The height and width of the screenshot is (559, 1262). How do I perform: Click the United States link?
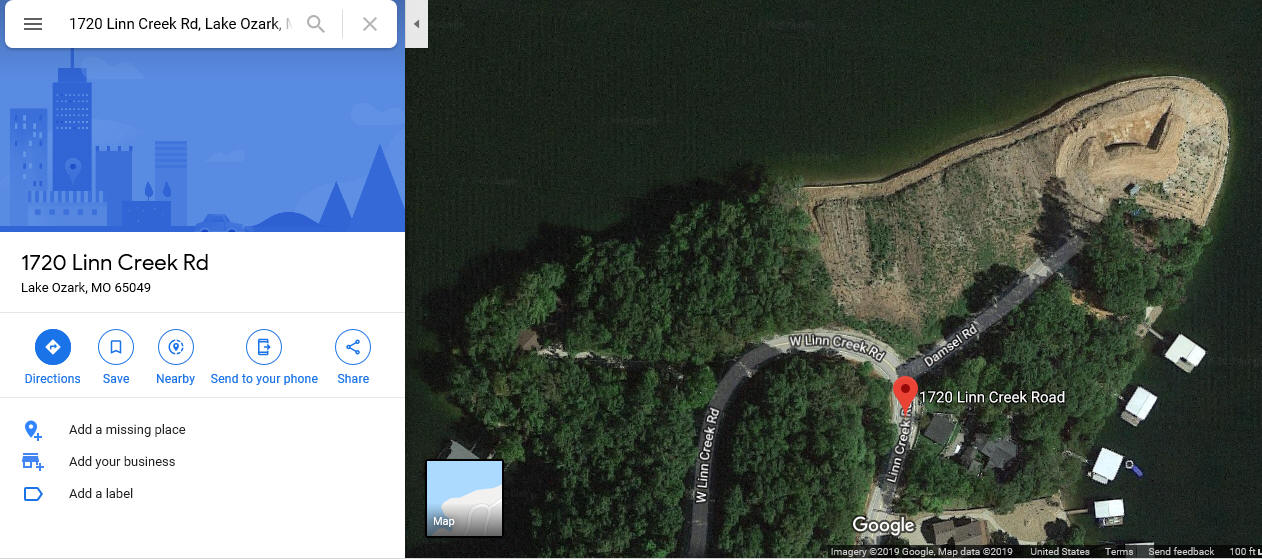tap(1060, 552)
